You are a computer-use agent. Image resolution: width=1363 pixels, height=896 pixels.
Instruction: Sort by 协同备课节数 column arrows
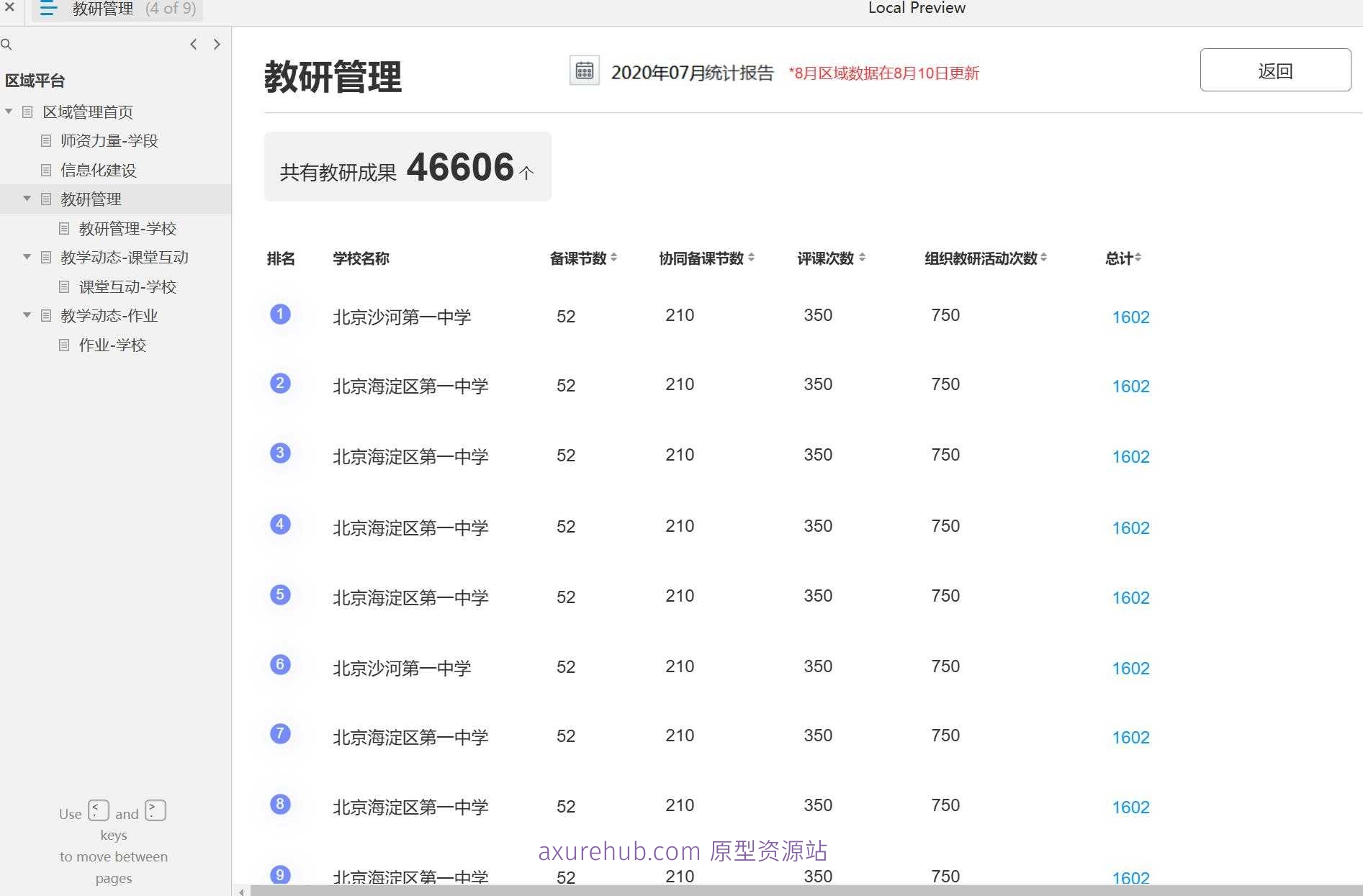coord(751,257)
